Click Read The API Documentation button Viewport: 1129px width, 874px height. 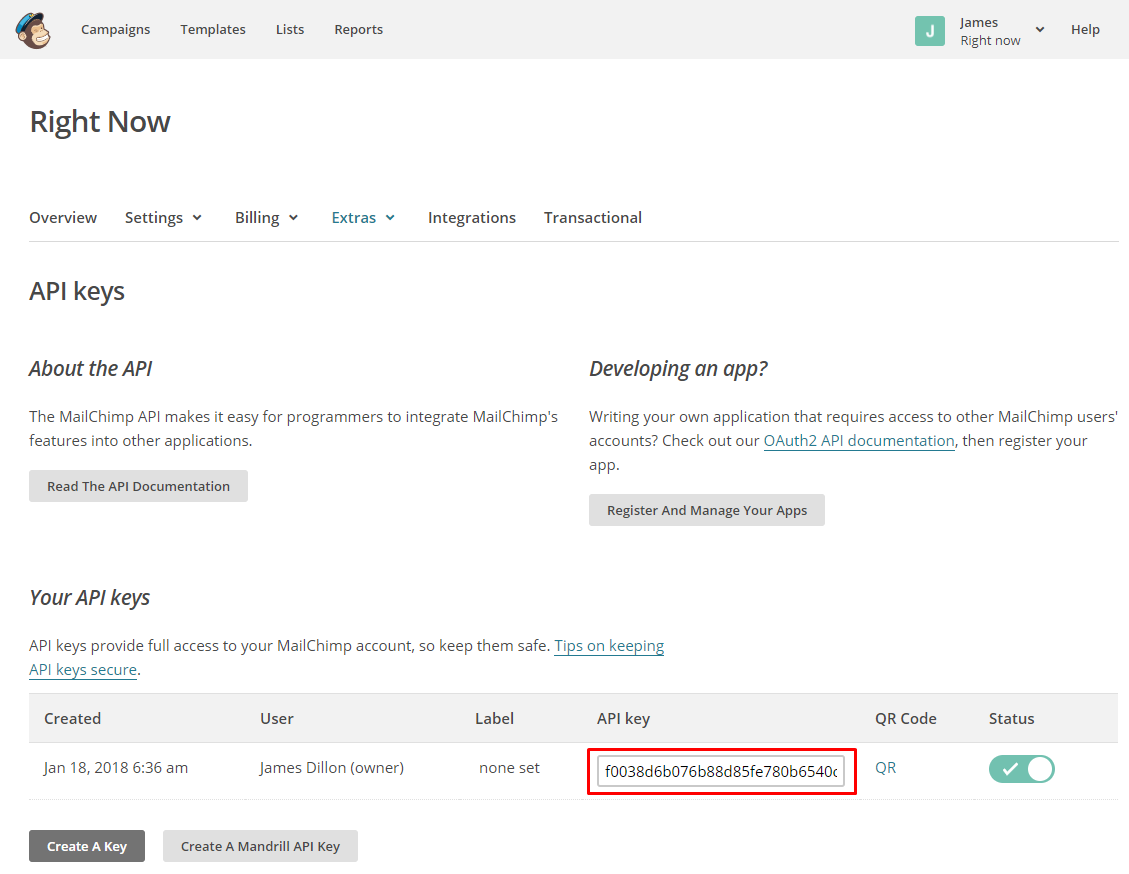[x=138, y=486]
